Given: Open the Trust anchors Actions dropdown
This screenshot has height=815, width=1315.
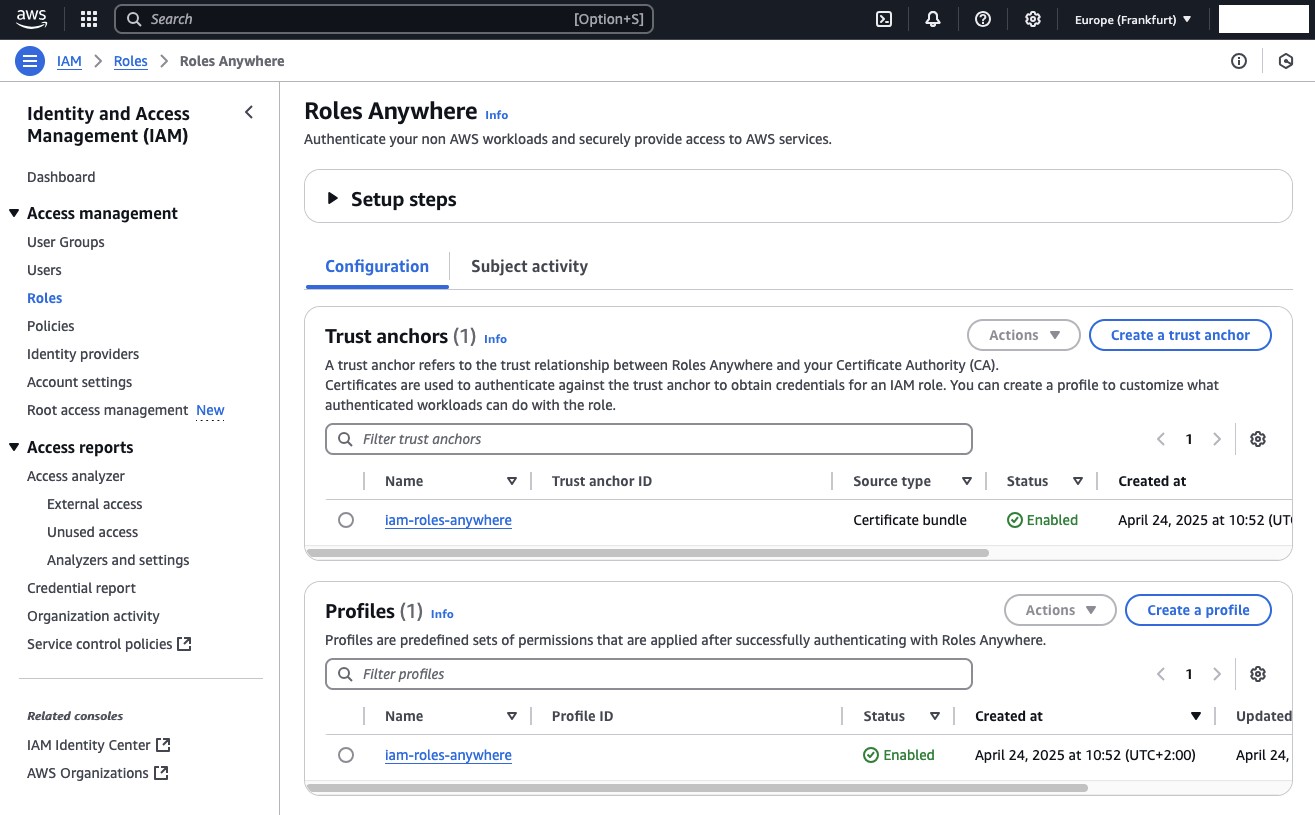Looking at the screenshot, I should [x=1023, y=335].
